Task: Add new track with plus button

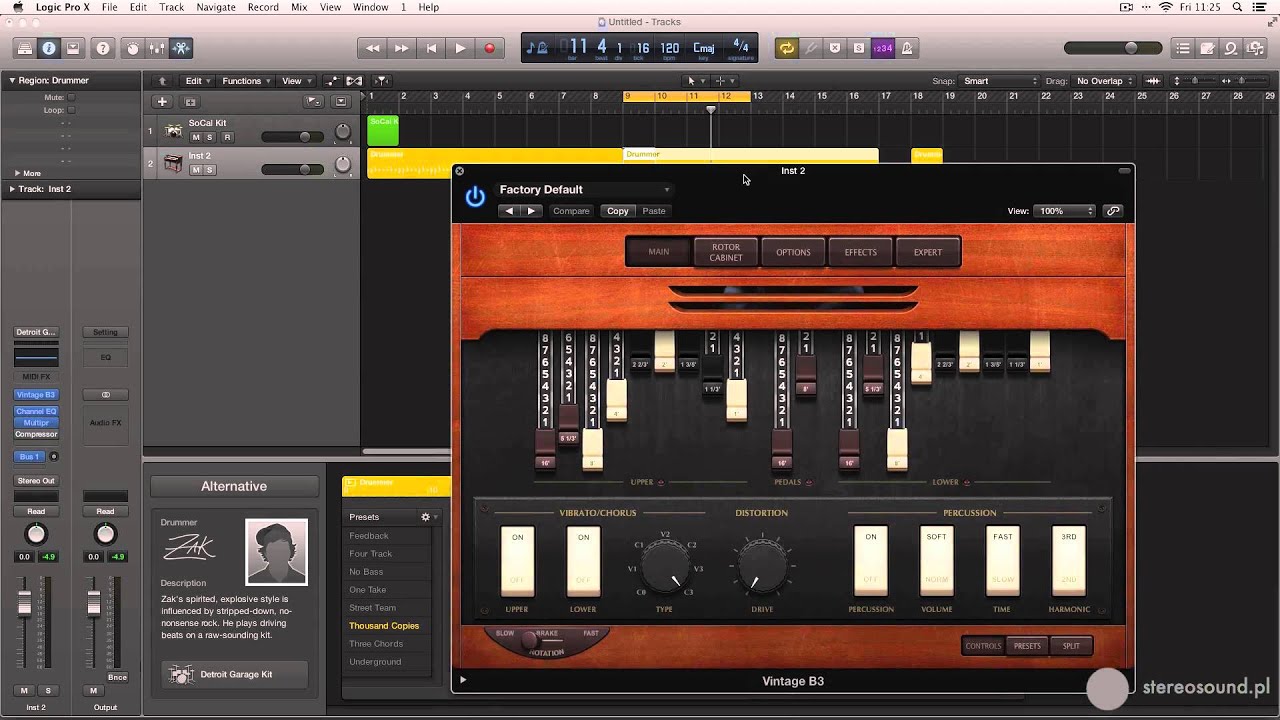Action: coord(161,101)
